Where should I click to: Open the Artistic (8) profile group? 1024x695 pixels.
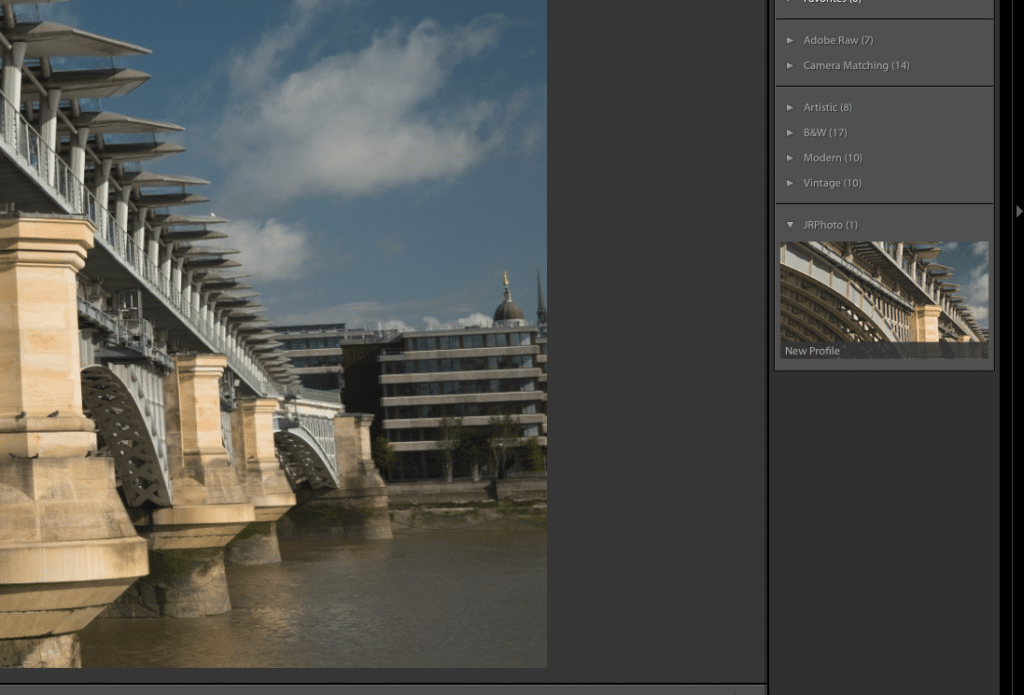pyautogui.click(x=790, y=107)
